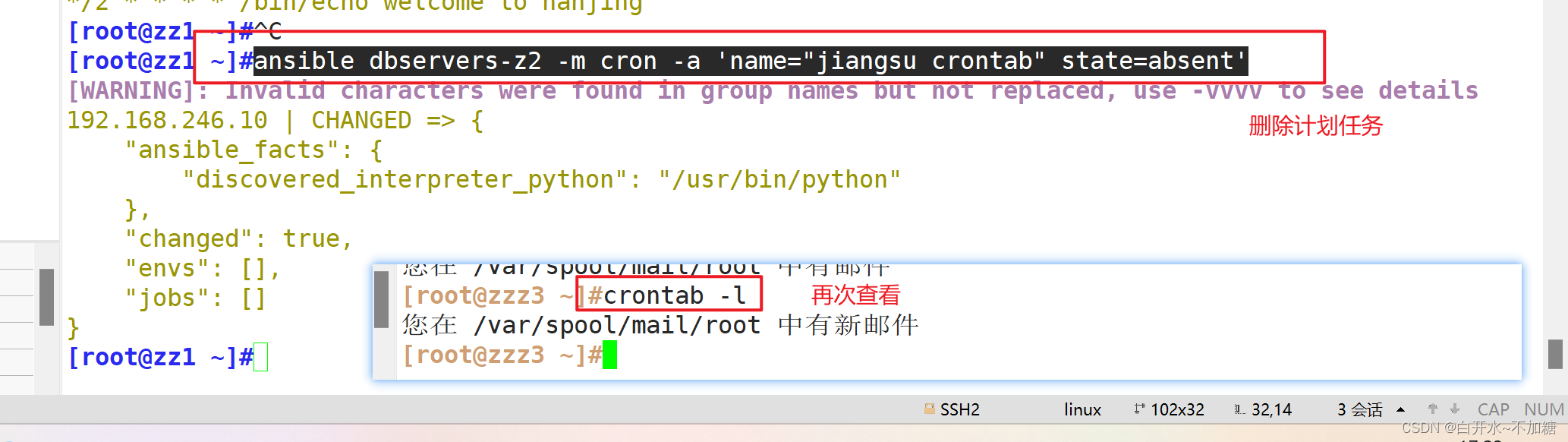Click the "jobs": [] output line

pyautogui.click(x=195, y=298)
